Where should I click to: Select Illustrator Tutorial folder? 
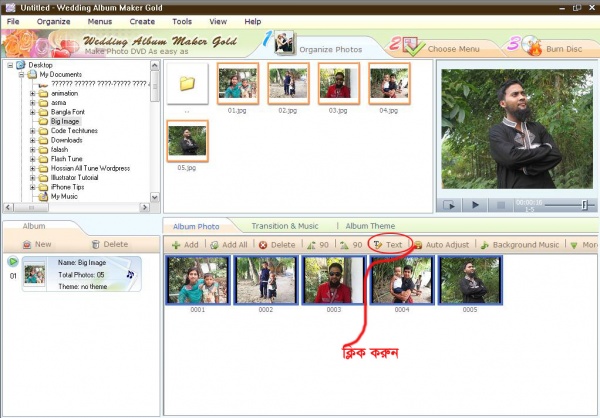[74, 178]
